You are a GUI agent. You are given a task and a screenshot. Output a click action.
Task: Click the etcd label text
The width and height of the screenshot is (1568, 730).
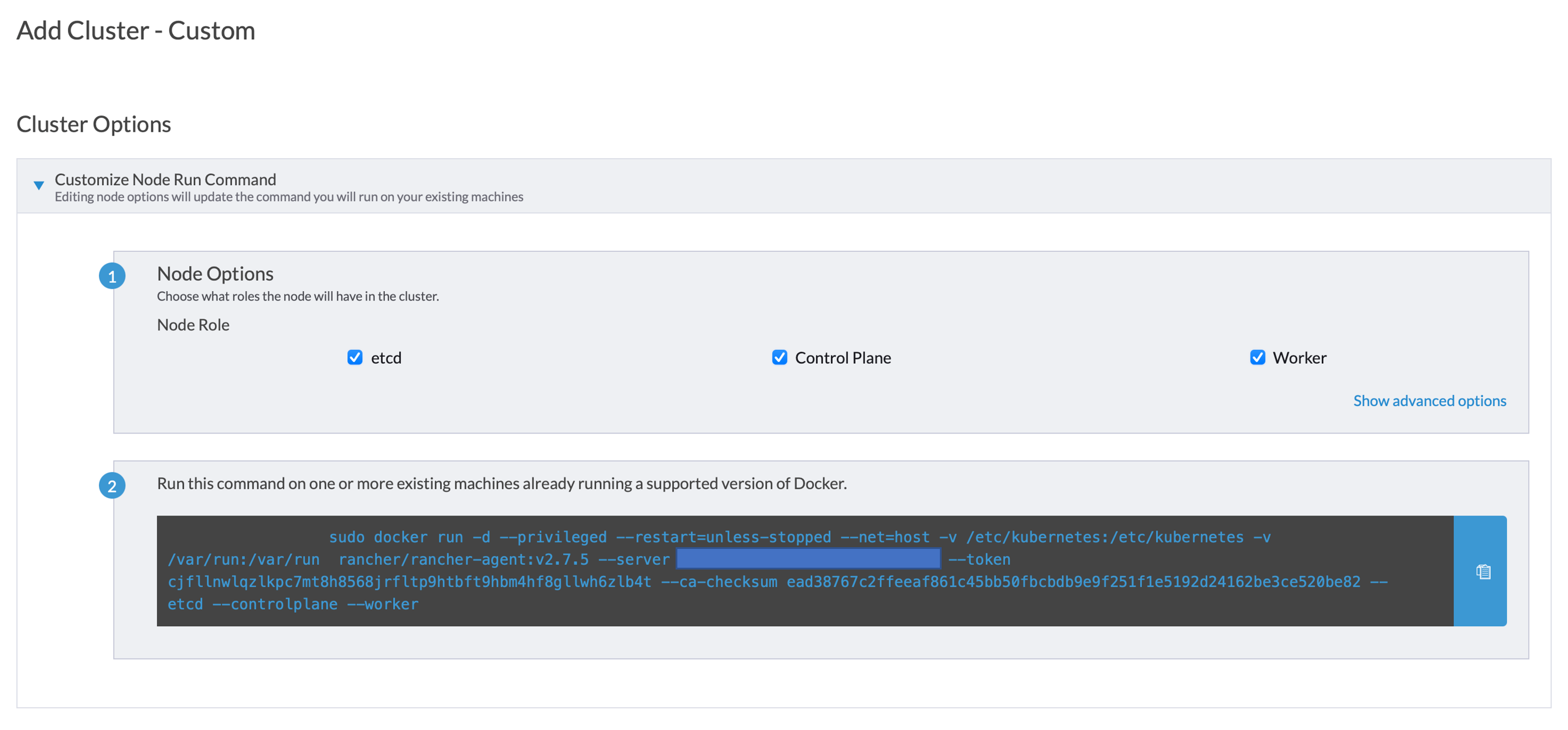pos(386,358)
